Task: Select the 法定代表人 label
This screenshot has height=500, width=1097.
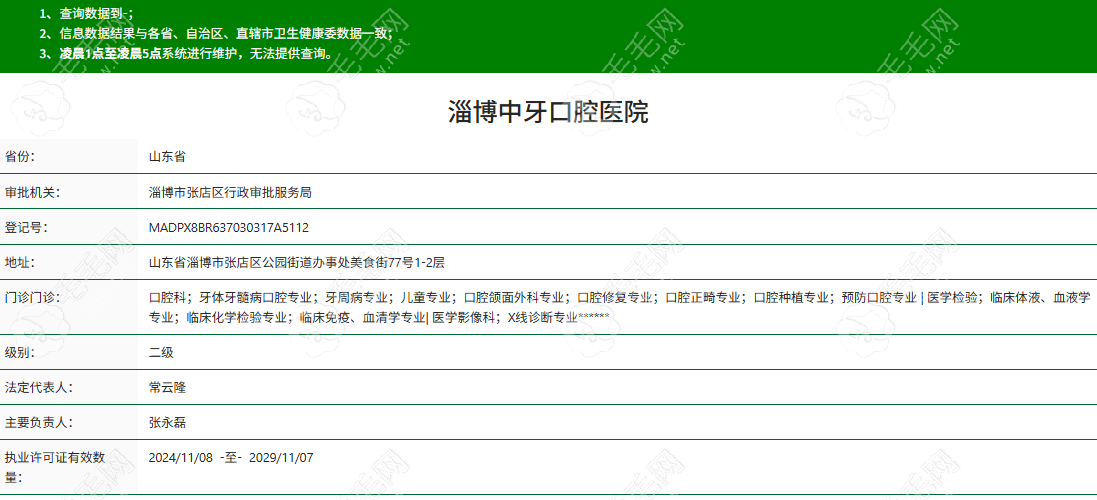Action: point(38,387)
